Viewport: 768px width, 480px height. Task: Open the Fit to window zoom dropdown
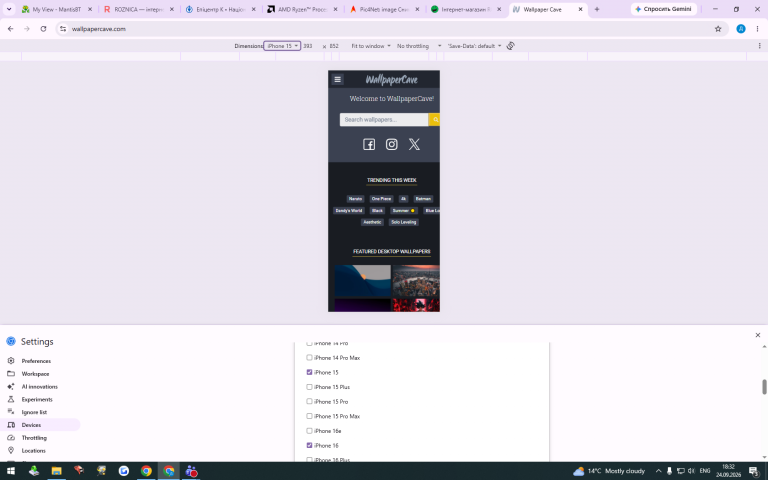click(x=371, y=46)
